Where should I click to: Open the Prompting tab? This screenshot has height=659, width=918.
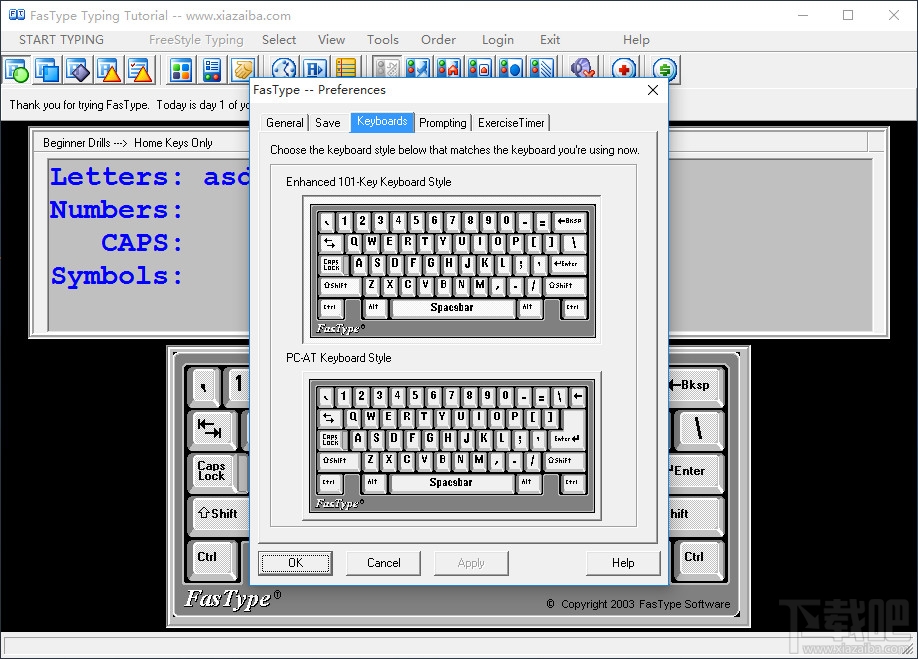click(x=442, y=123)
